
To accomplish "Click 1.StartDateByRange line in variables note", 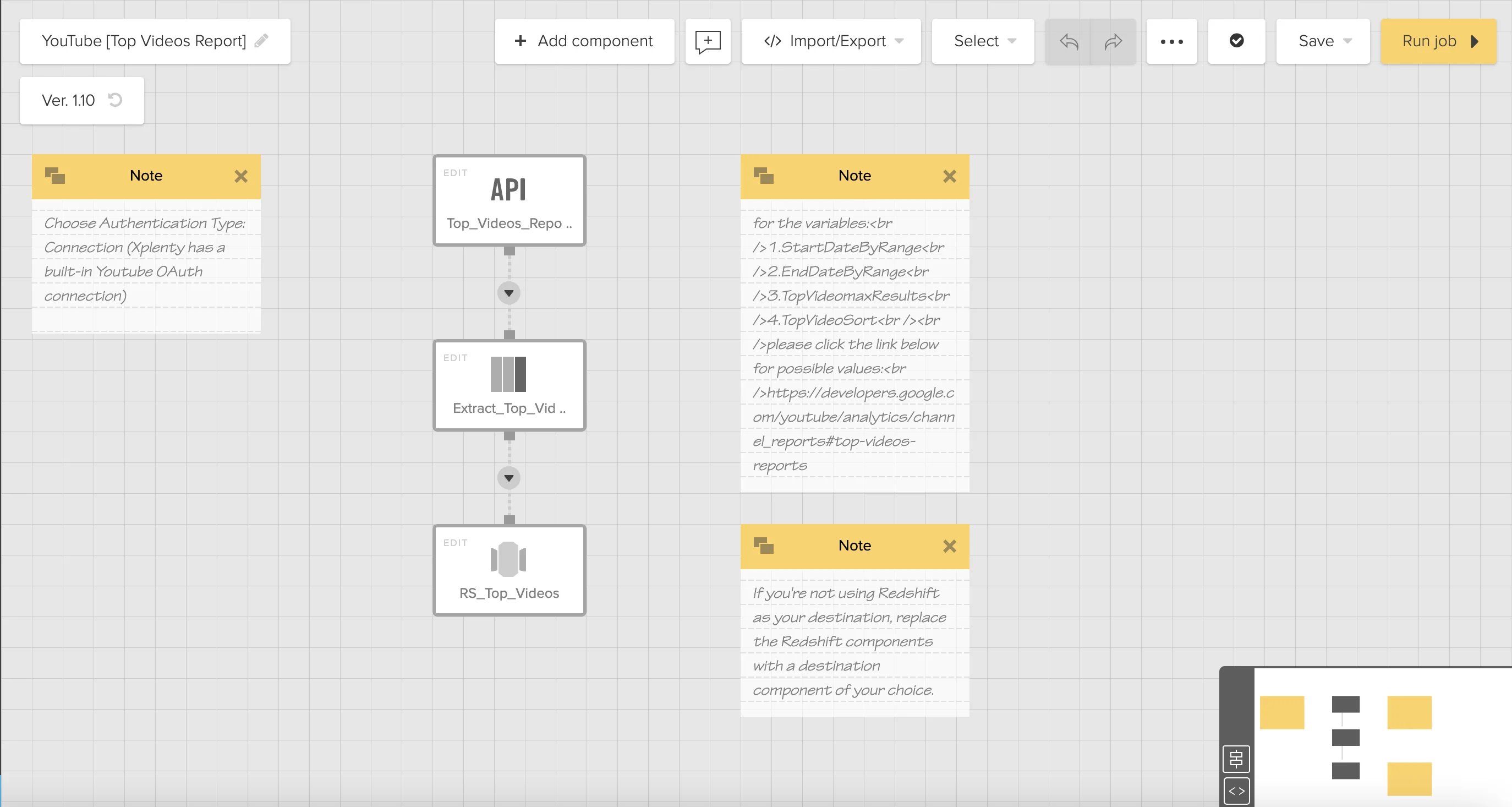I will 848,247.
